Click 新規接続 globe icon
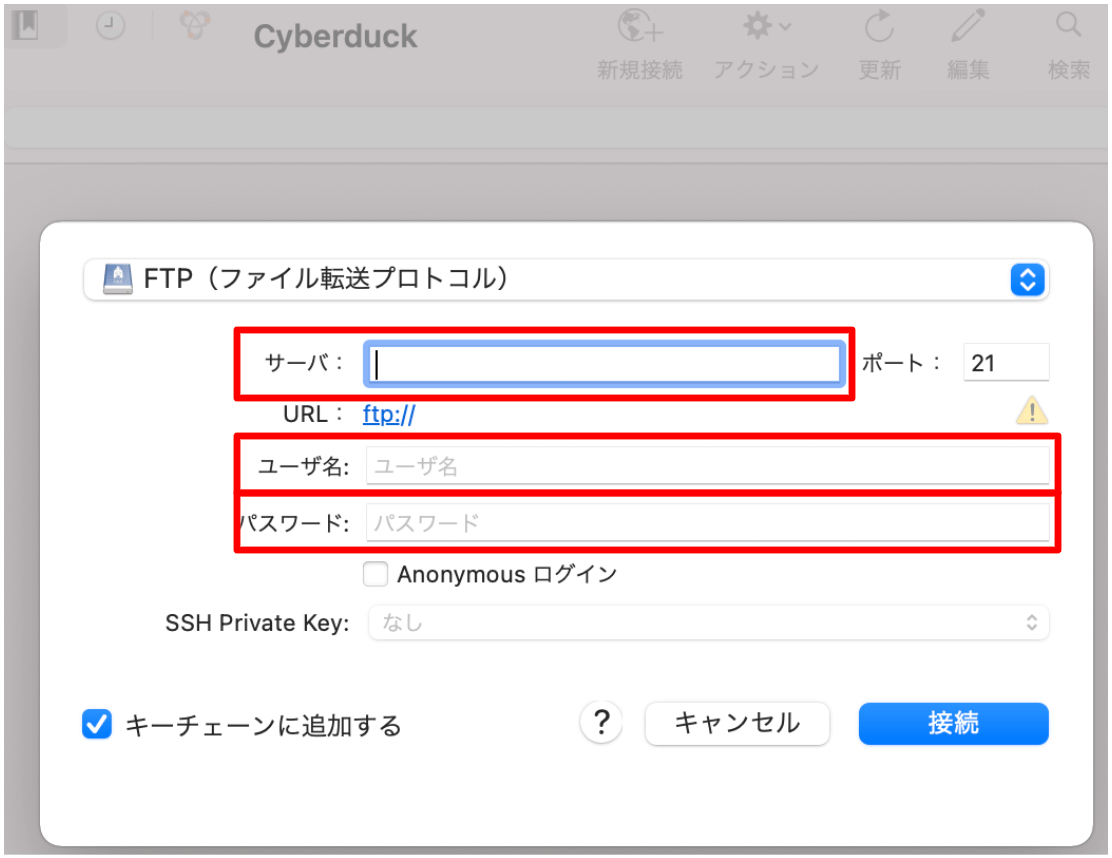Image resolution: width=1112 pixels, height=858 pixels. 640,27
